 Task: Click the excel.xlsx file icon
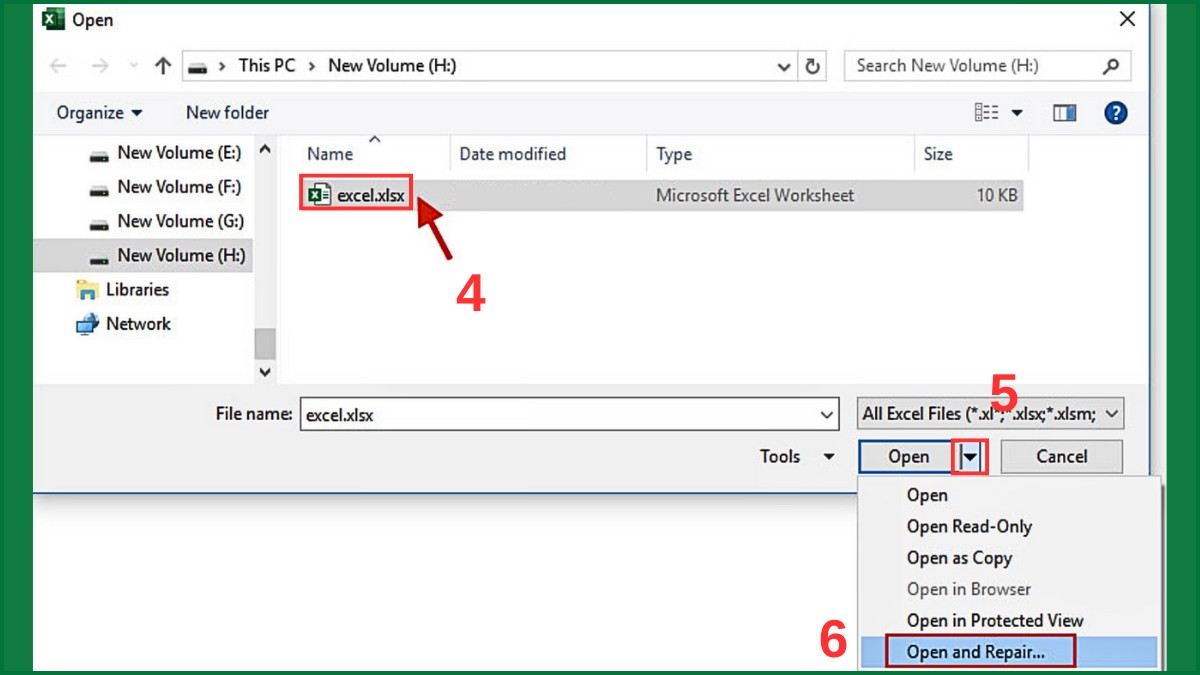tap(319, 193)
